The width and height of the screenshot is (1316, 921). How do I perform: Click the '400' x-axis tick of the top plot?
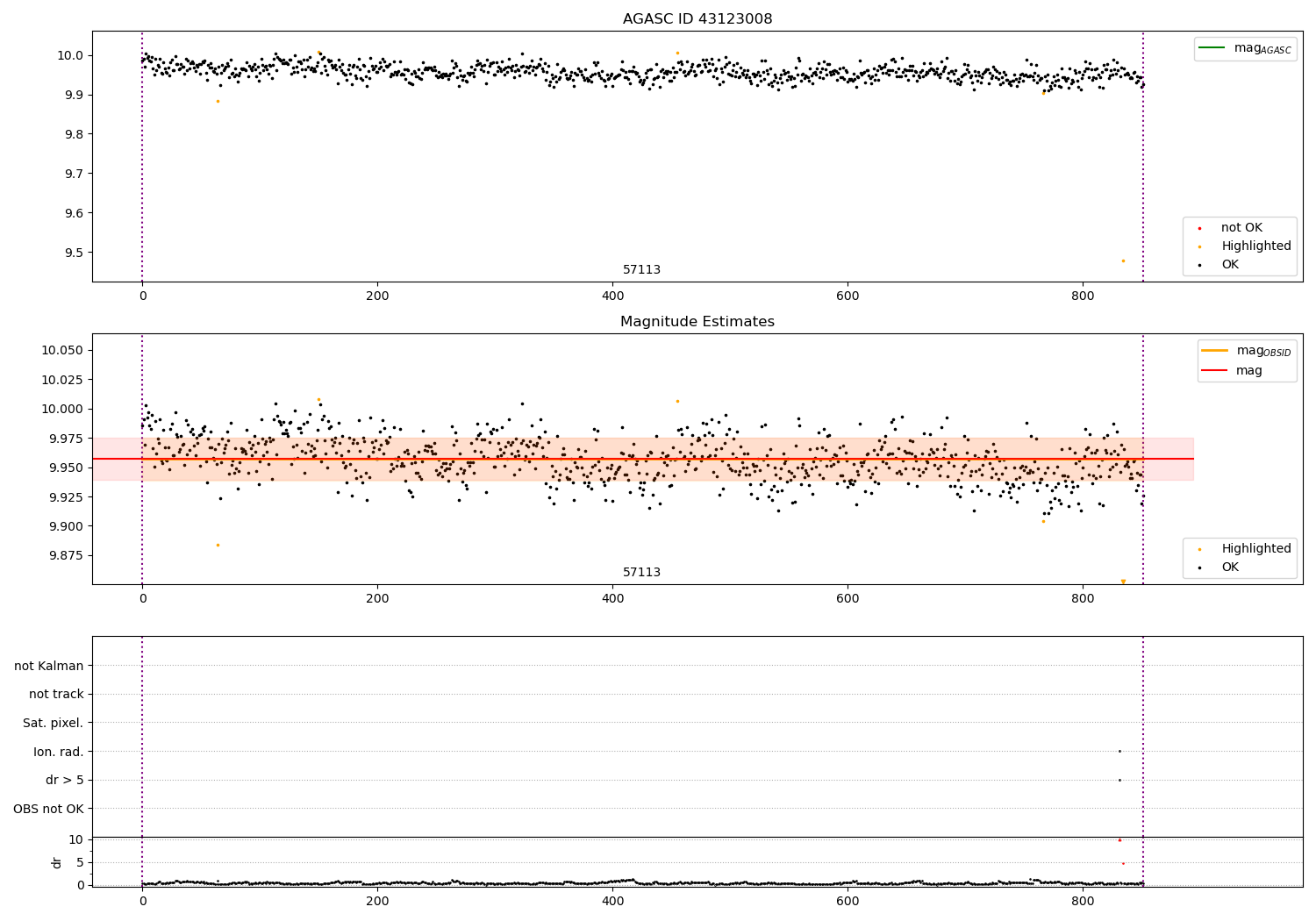click(x=612, y=296)
